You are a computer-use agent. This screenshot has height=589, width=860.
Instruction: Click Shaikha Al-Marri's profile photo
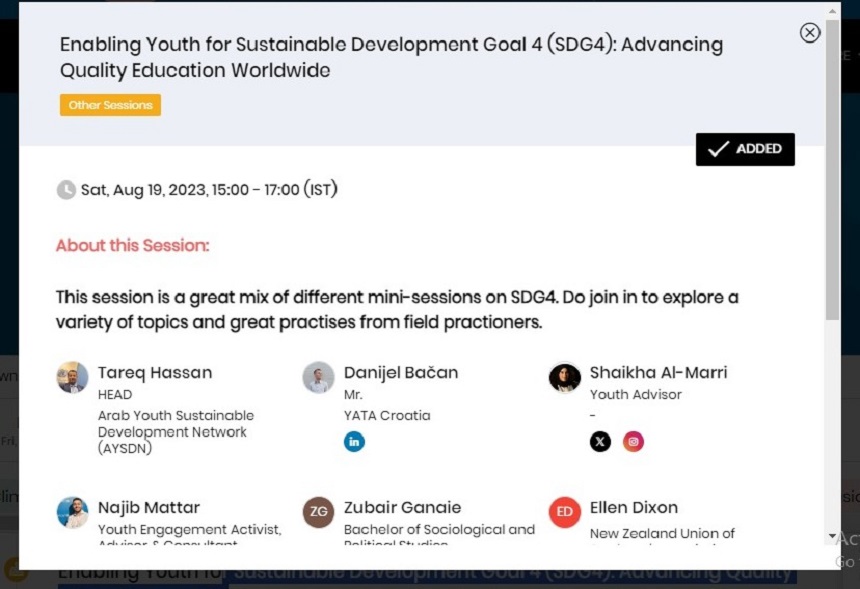click(x=565, y=378)
